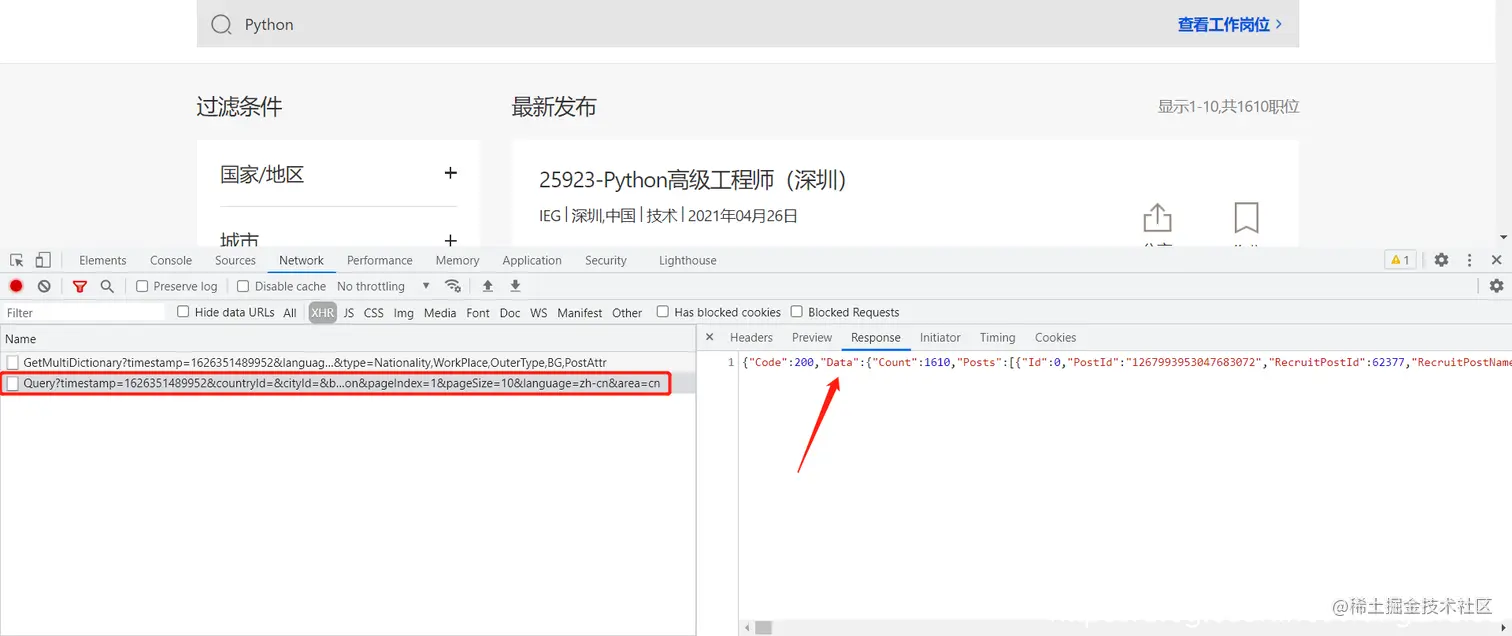
Task: Click the page vertical scrollbar down arrow
Action: [1504, 237]
